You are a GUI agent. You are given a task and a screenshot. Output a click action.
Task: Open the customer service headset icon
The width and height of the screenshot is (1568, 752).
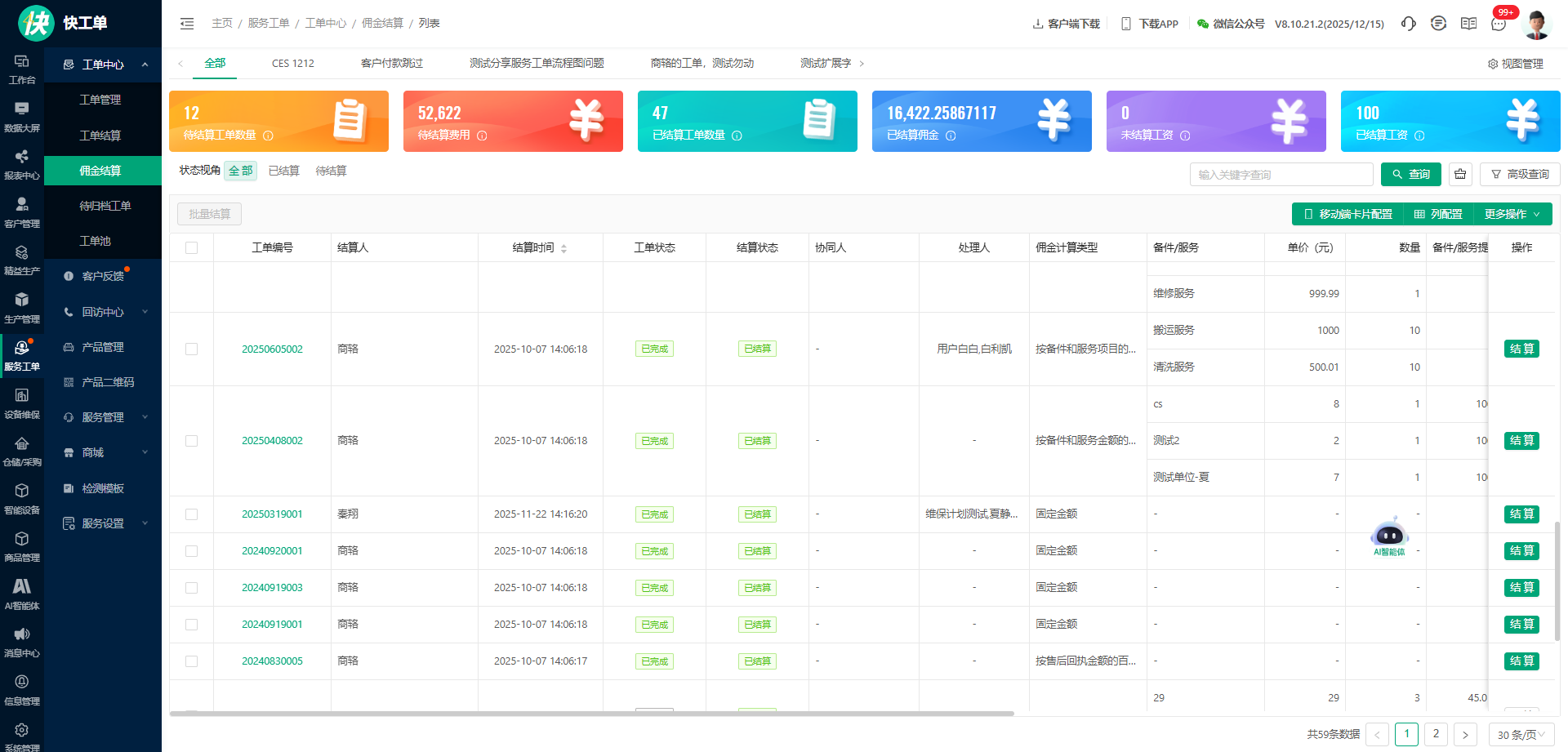click(x=1408, y=24)
